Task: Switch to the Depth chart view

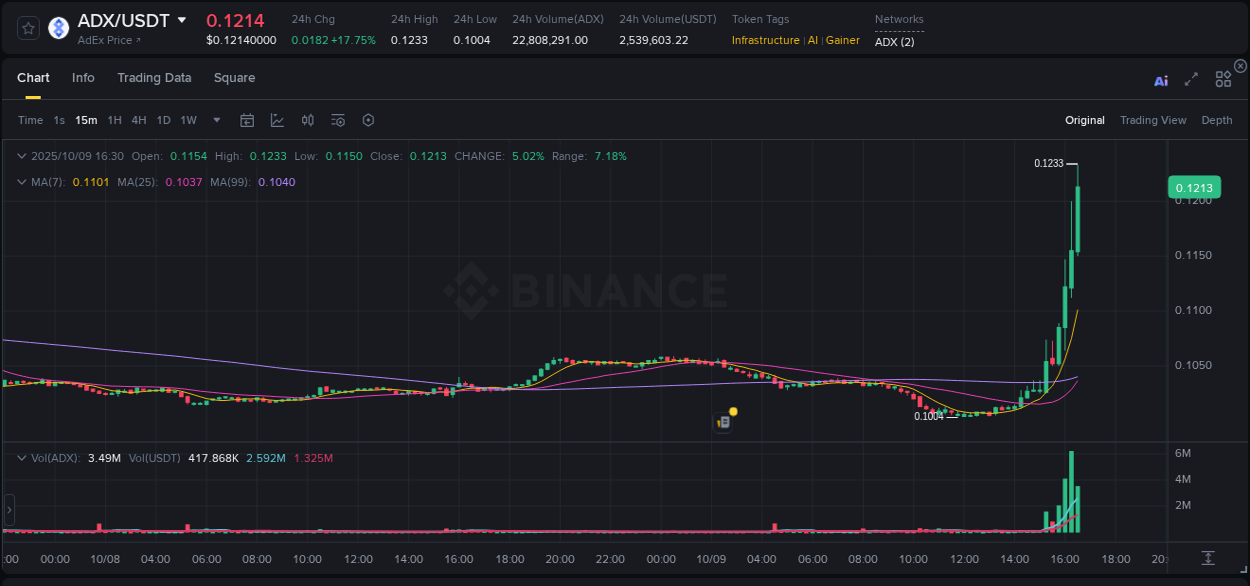Action: tap(1216, 119)
